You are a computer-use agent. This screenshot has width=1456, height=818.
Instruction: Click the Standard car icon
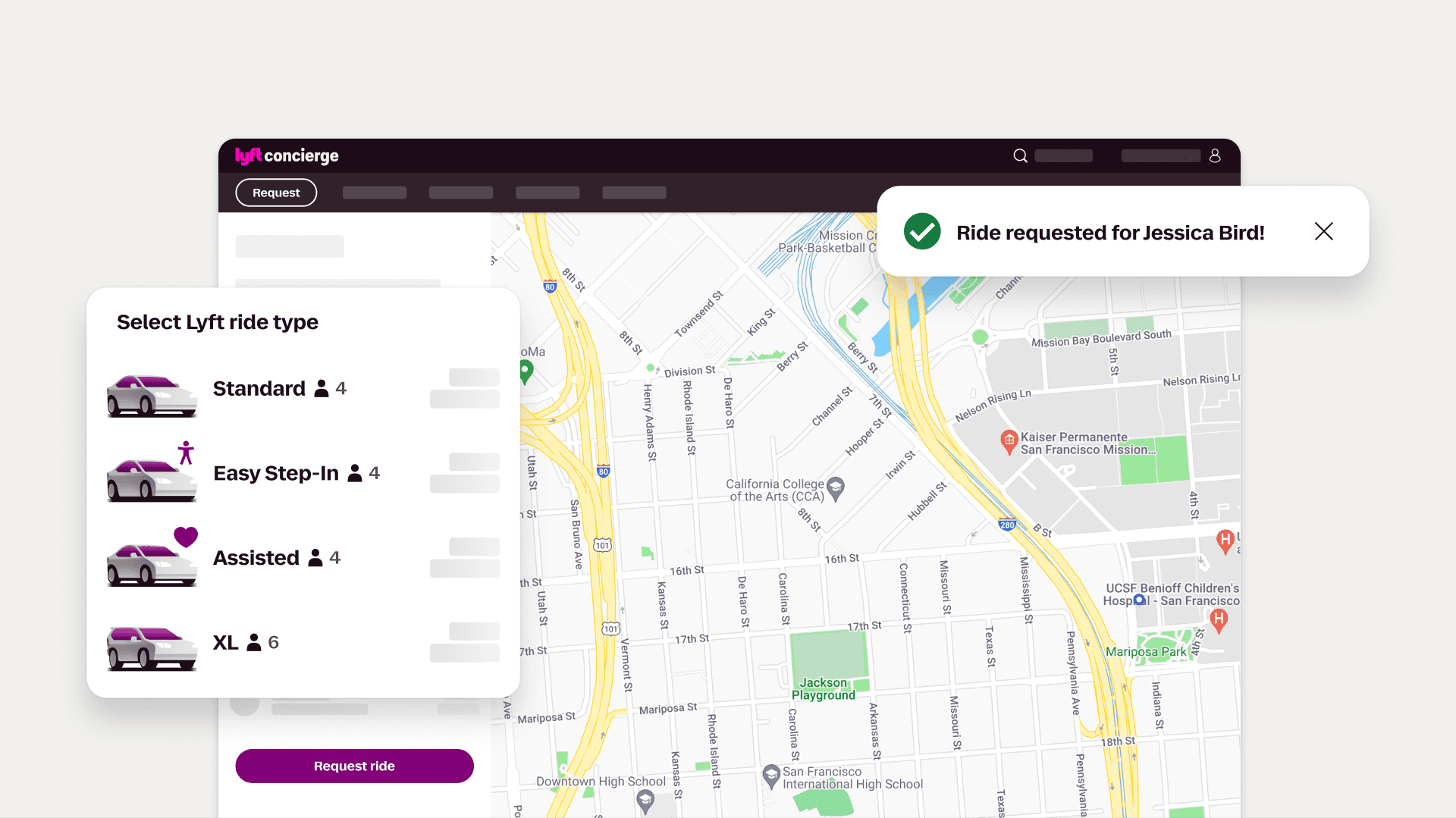point(152,395)
